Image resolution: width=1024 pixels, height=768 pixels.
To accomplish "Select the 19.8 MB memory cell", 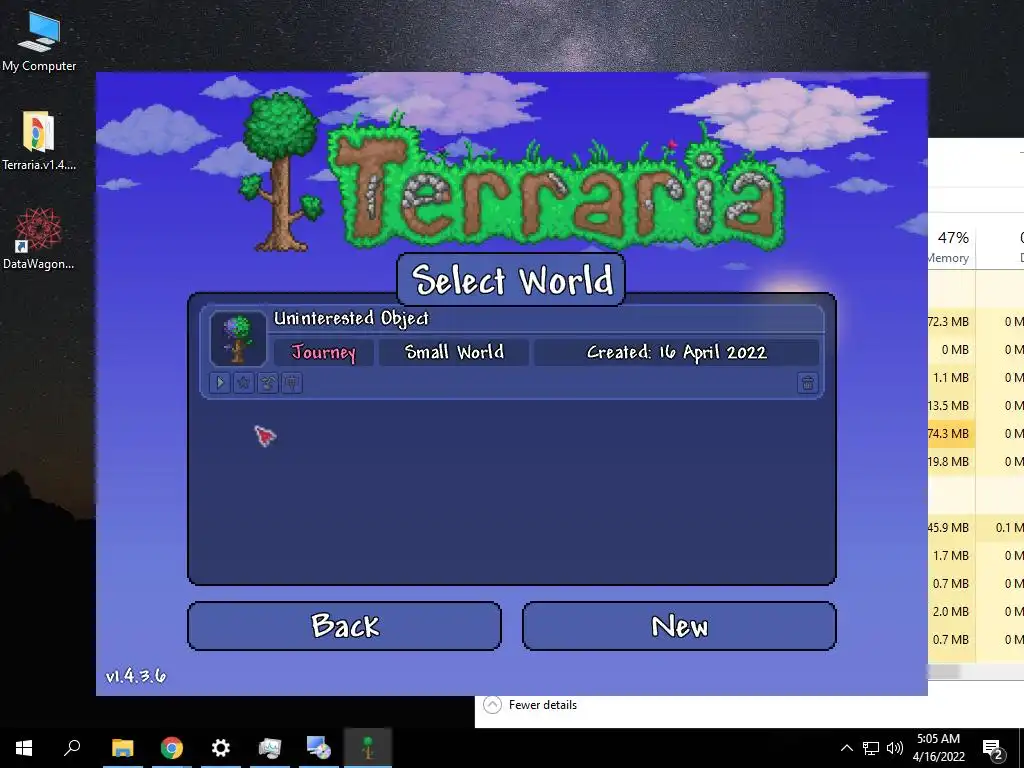I will click(952, 462).
